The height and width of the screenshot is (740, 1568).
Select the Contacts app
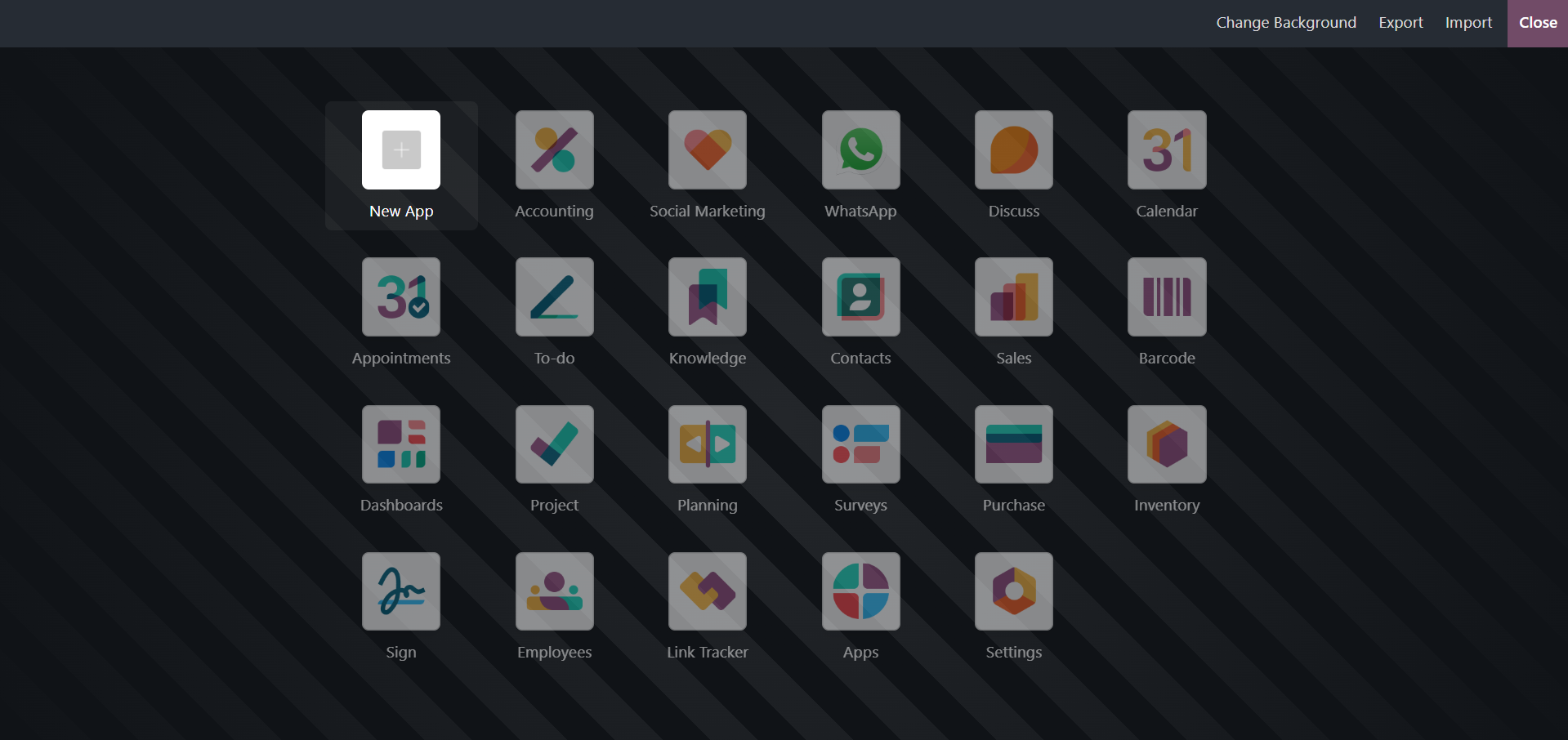coord(860,297)
